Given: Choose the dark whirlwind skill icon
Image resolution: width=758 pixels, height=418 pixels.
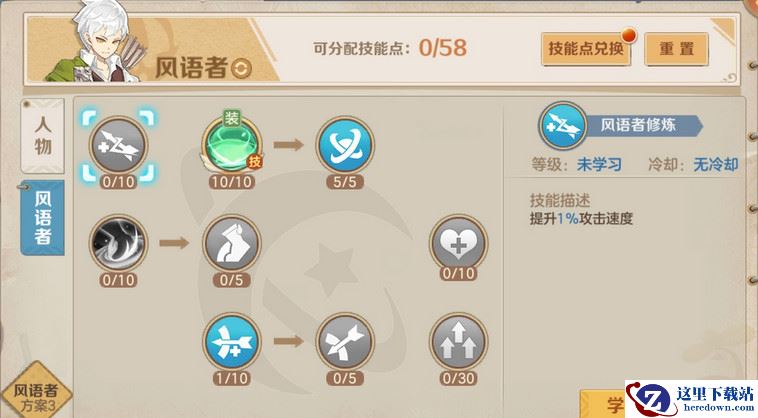Looking at the screenshot, I should point(118,244).
